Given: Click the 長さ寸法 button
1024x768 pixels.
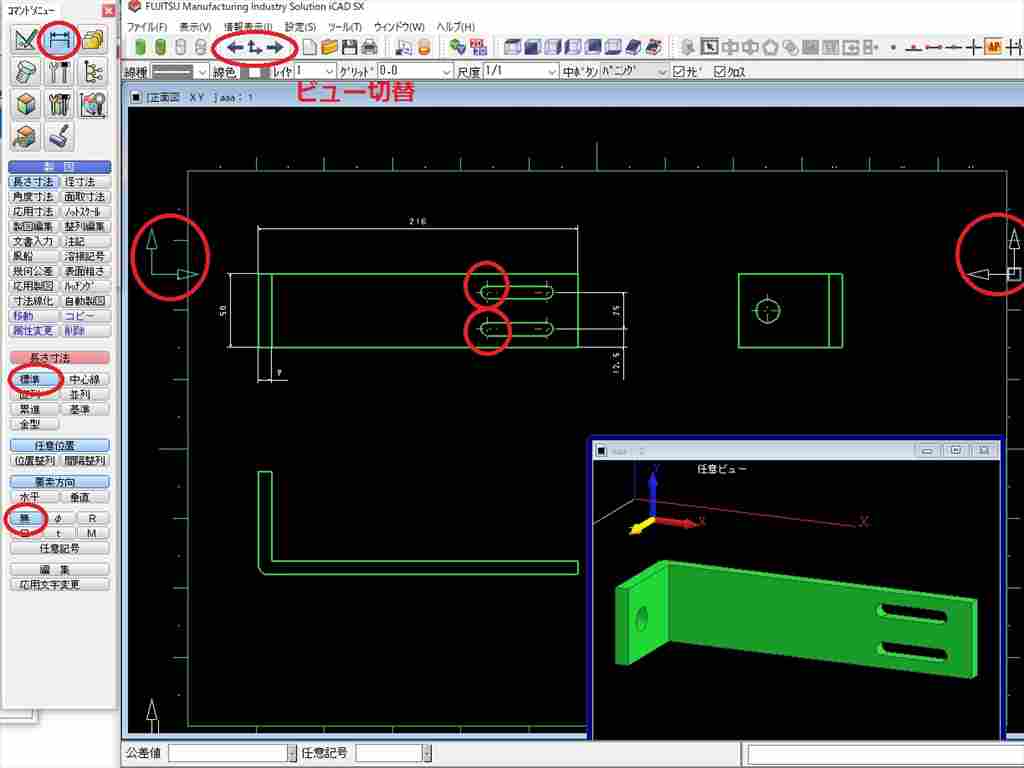Looking at the screenshot, I should tap(34, 182).
